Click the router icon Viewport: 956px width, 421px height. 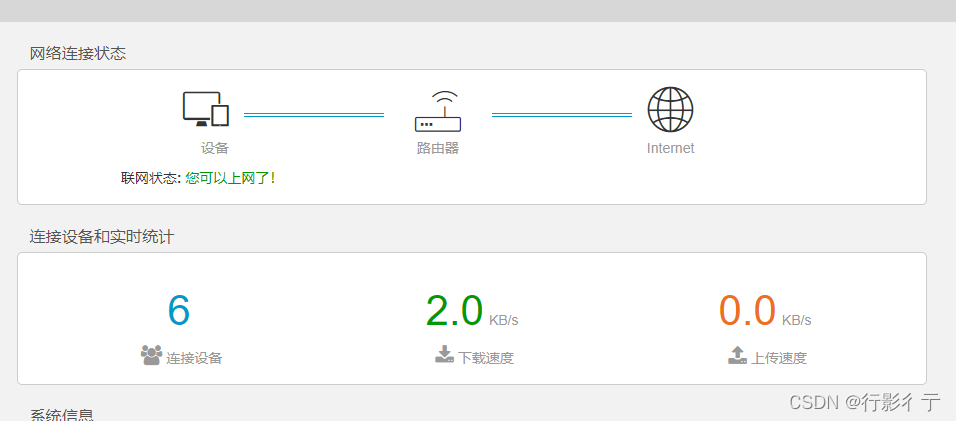click(x=438, y=111)
